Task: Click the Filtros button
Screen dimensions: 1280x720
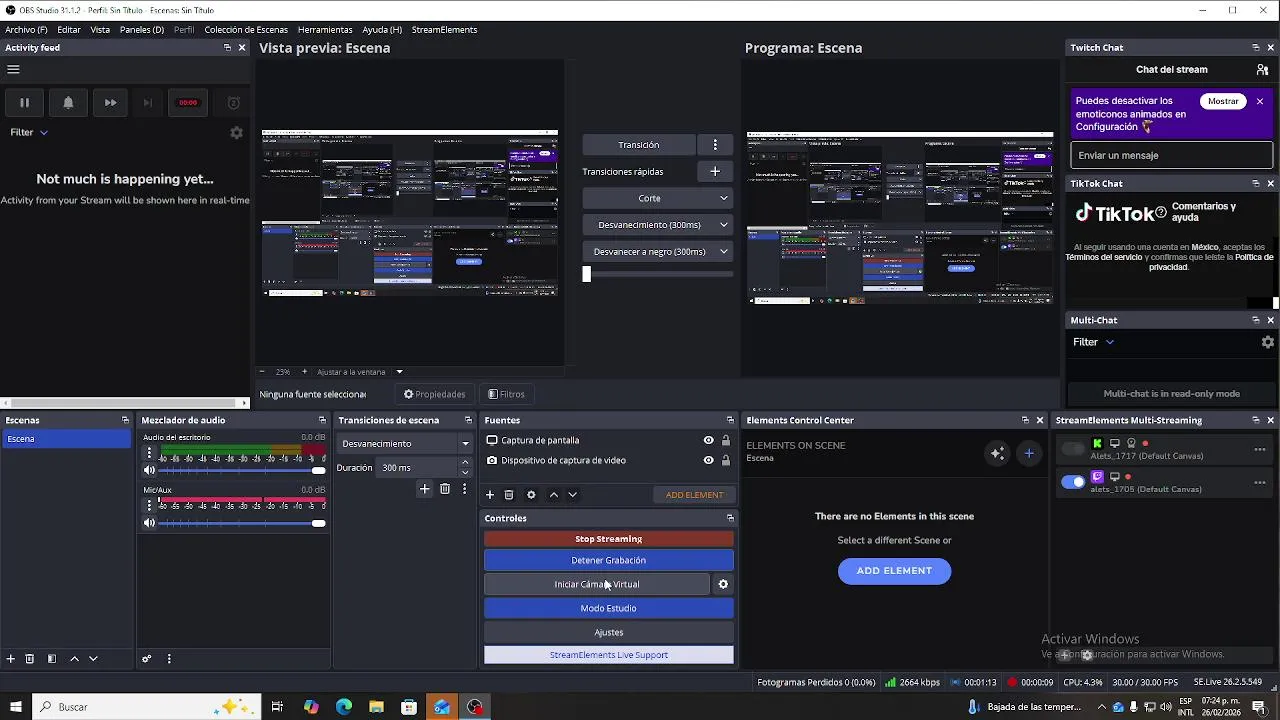Action: coord(506,394)
